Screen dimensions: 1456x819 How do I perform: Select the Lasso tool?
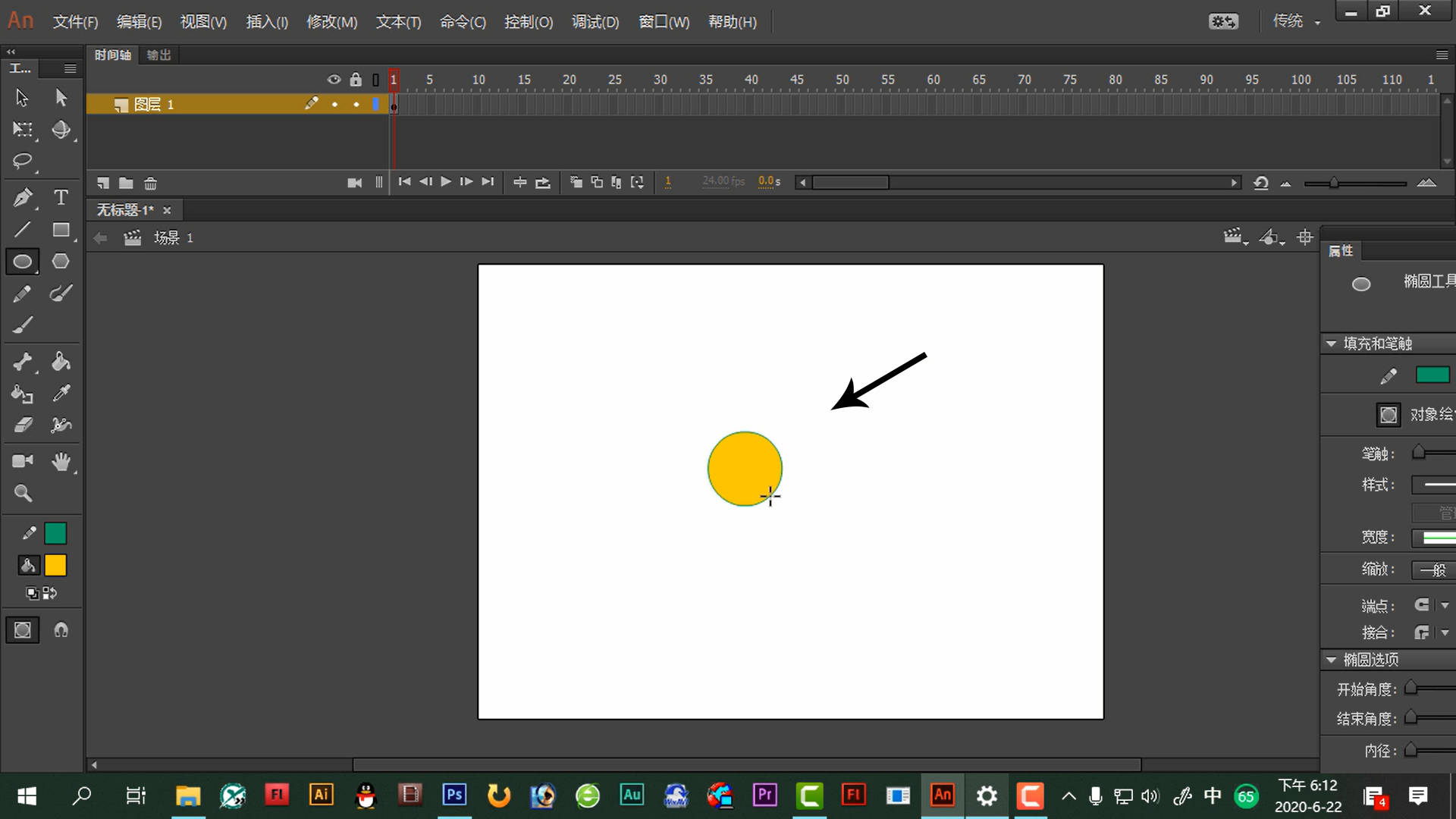point(23,162)
